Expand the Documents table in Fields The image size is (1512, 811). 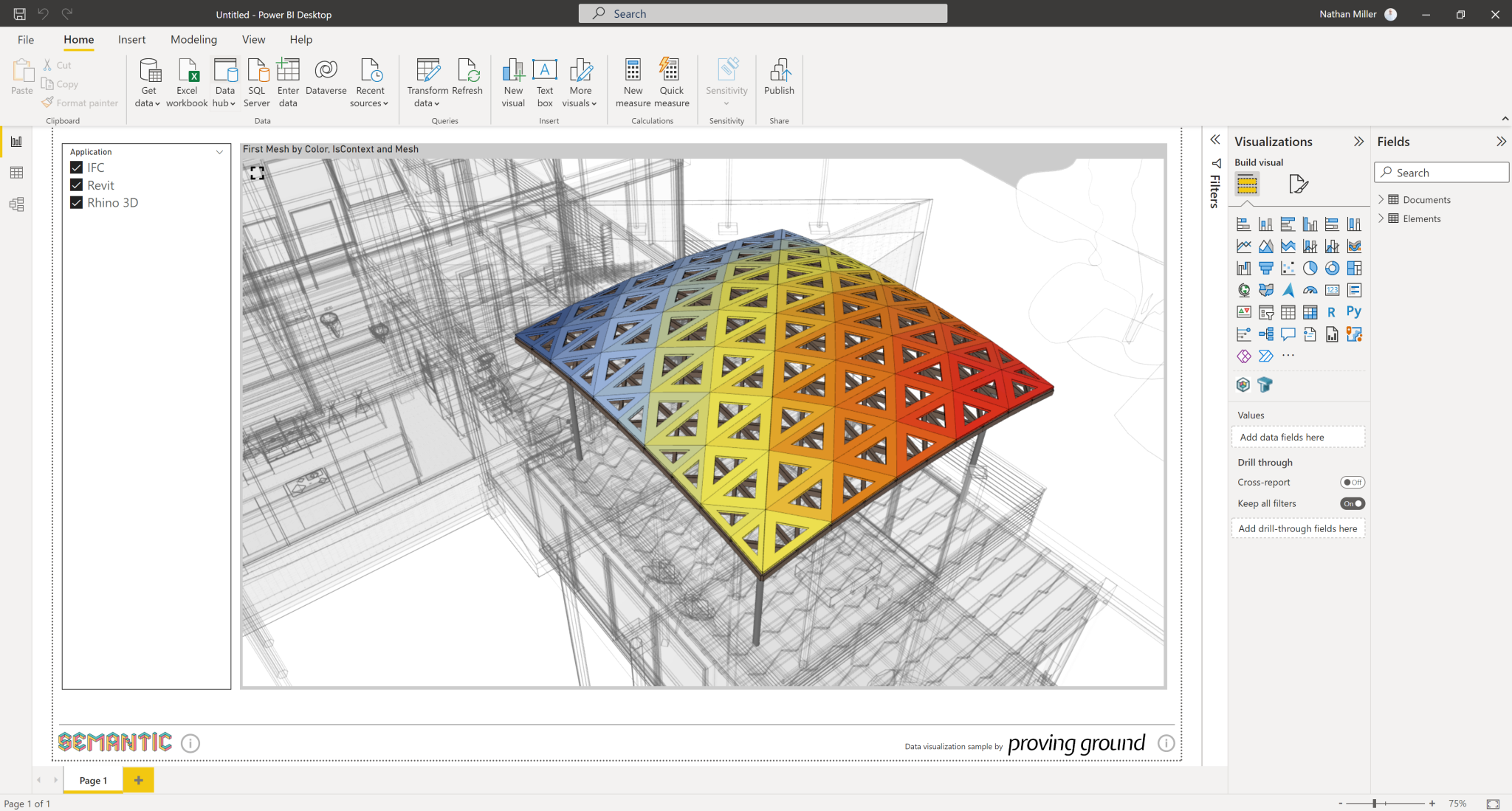(1382, 199)
